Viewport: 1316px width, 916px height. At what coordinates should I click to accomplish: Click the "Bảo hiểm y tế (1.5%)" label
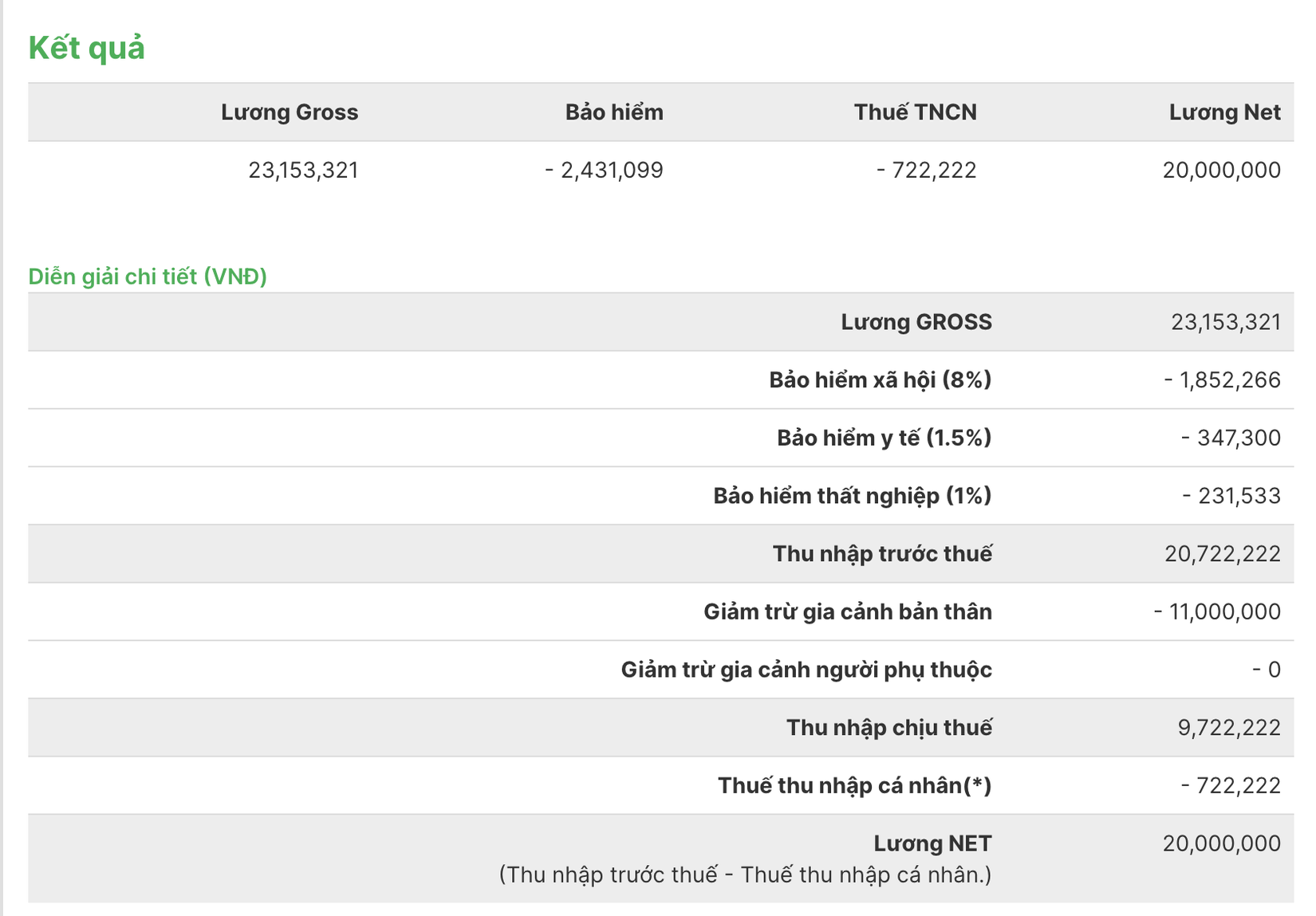click(x=884, y=438)
